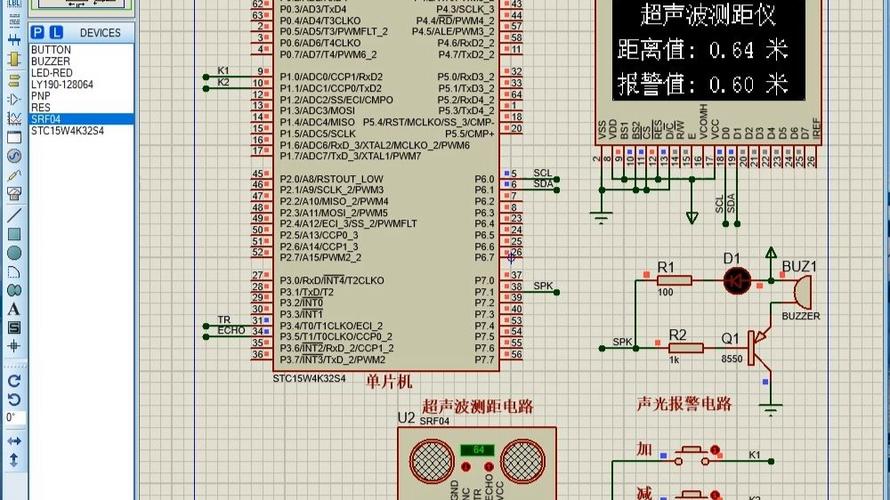Click the LCD screen showing 超声波测距仪
Image resolution: width=890 pixels, height=500 pixels.
pos(708,50)
